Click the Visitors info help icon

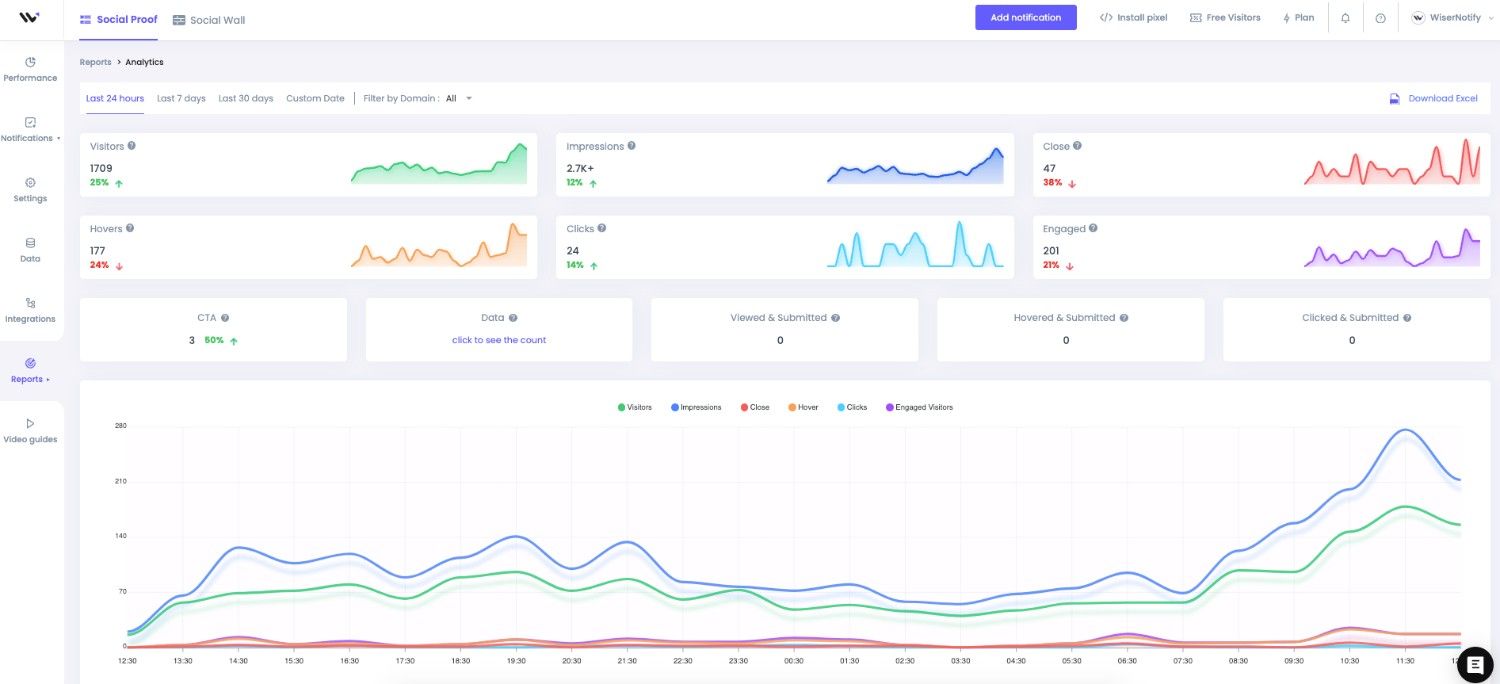click(132, 146)
